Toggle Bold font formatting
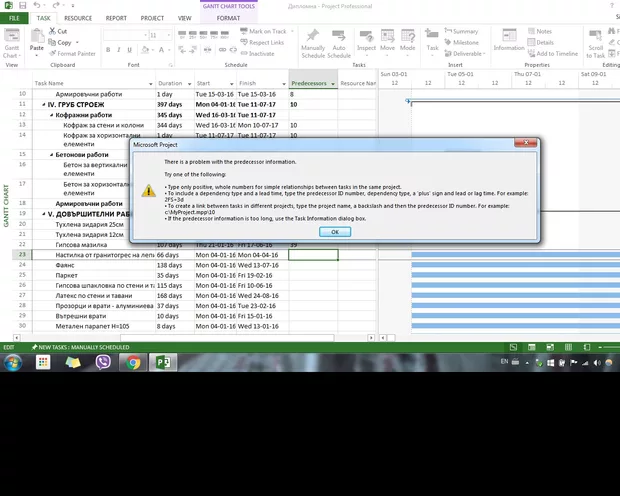This screenshot has height=496, width=620. [x=107, y=49]
